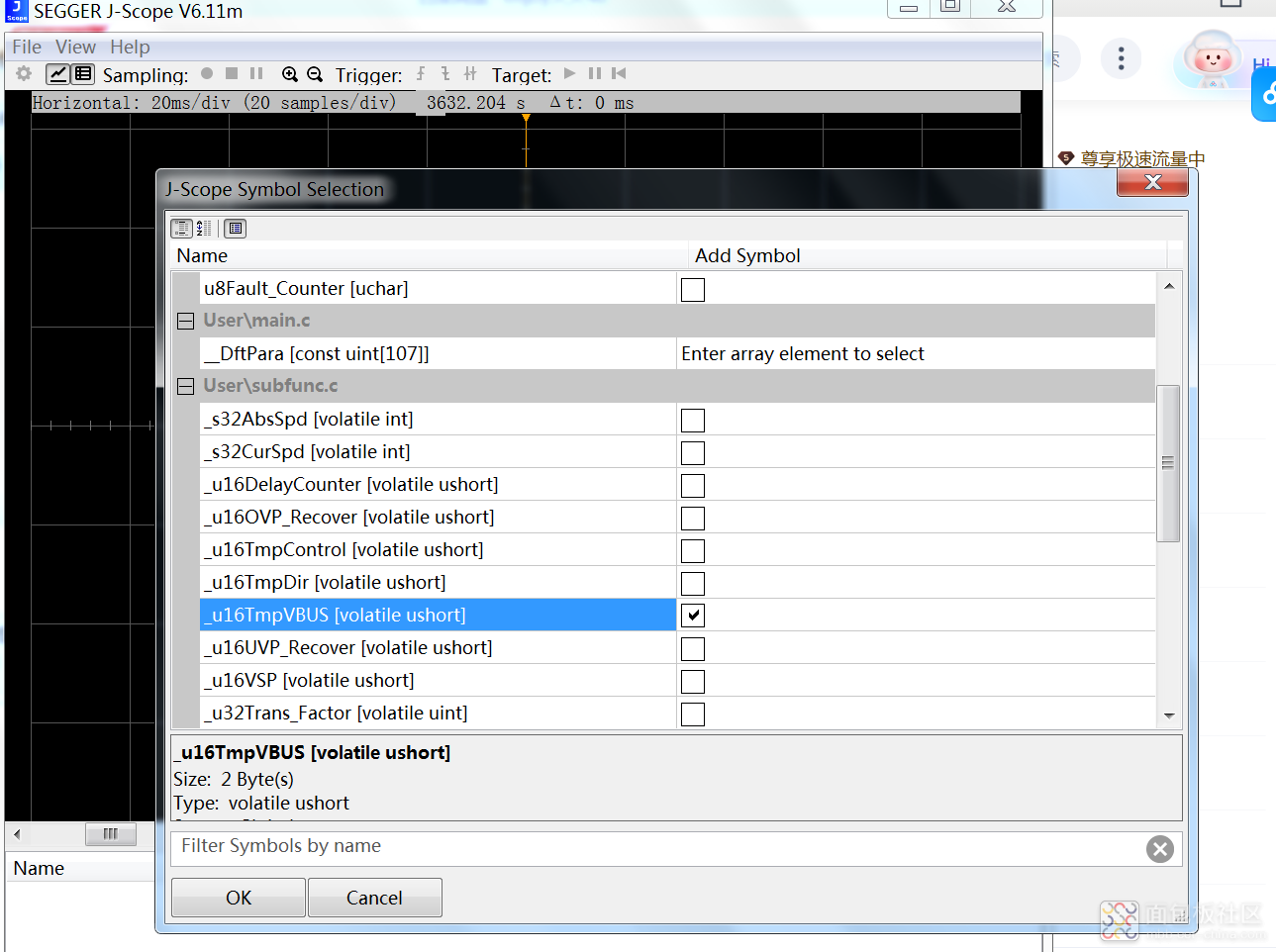Viewport: 1276px width, 952px height.
Task: Select the _u32Trans_Factor [volatile uint] row
Action: tap(438, 714)
